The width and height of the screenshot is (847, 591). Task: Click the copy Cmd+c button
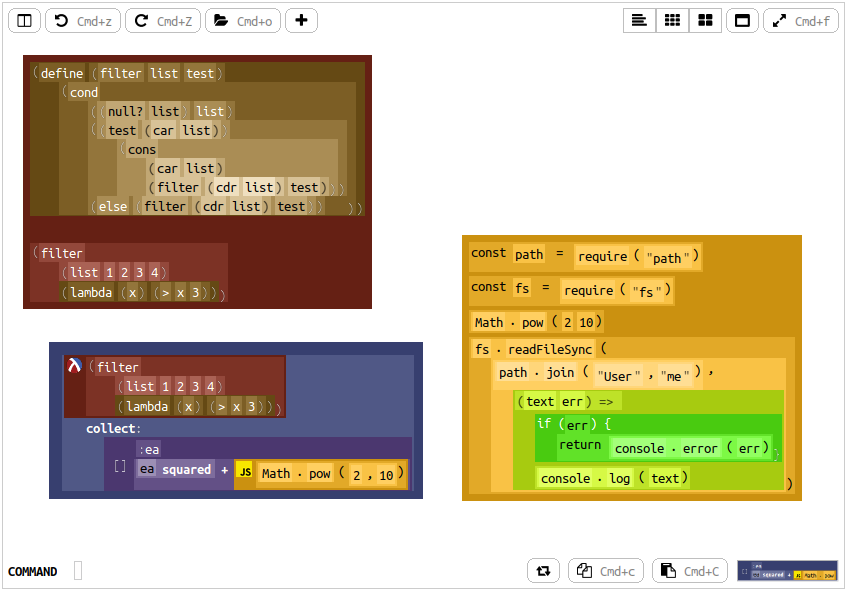coord(607,571)
